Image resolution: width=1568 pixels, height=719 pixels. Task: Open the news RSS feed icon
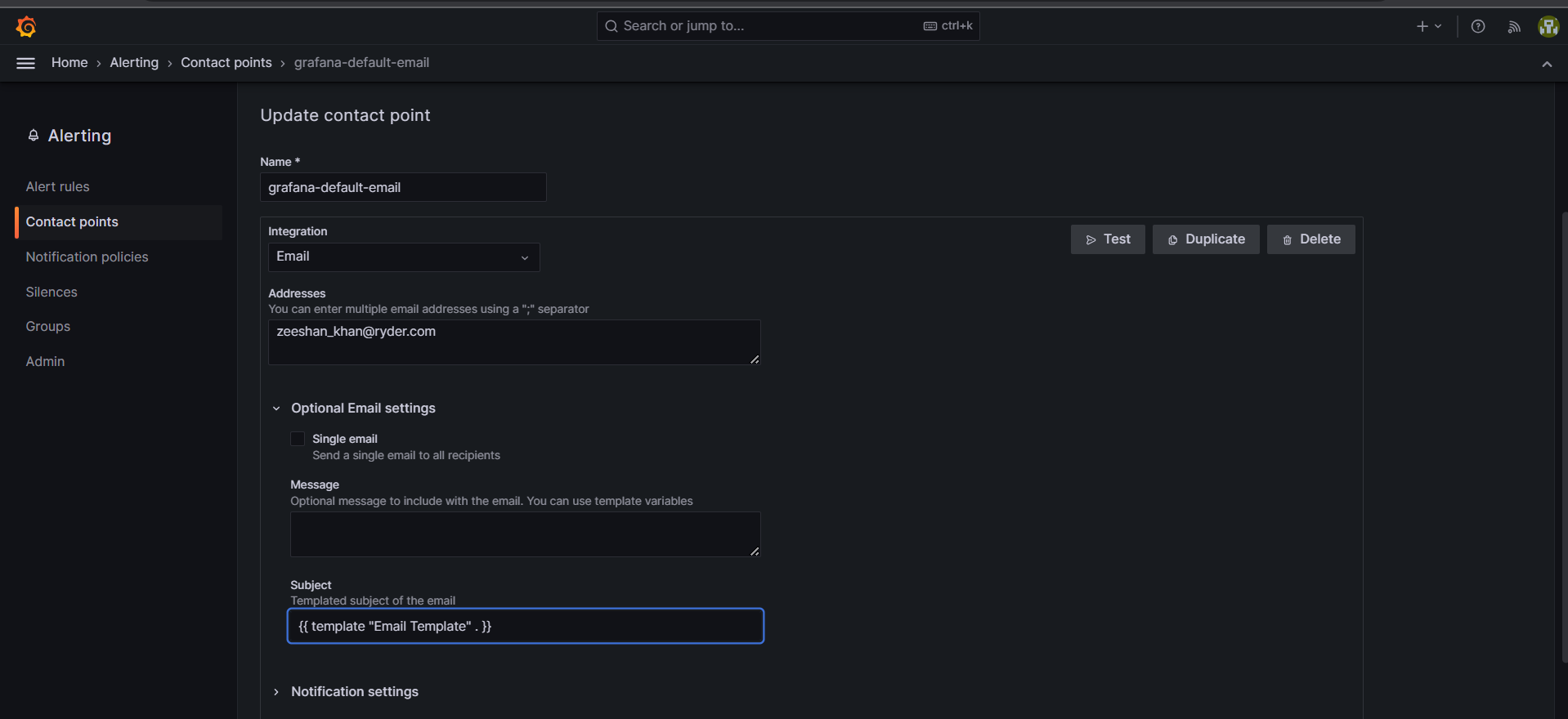click(x=1514, y=26)
